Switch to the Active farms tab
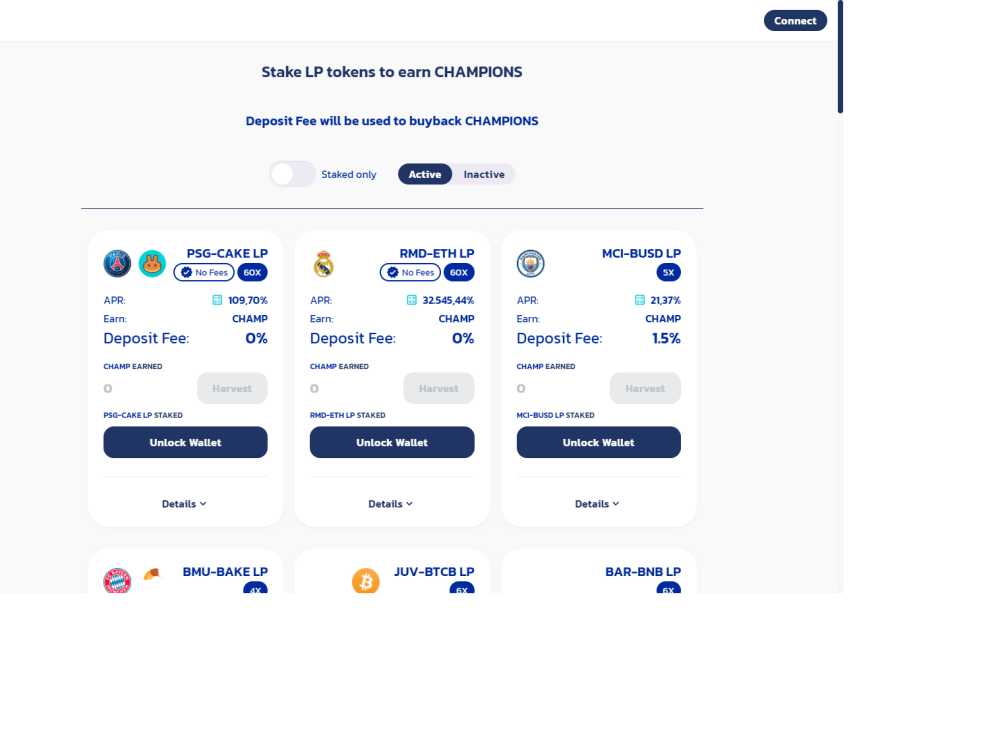The image size is (1000, 750). [425, 174]
